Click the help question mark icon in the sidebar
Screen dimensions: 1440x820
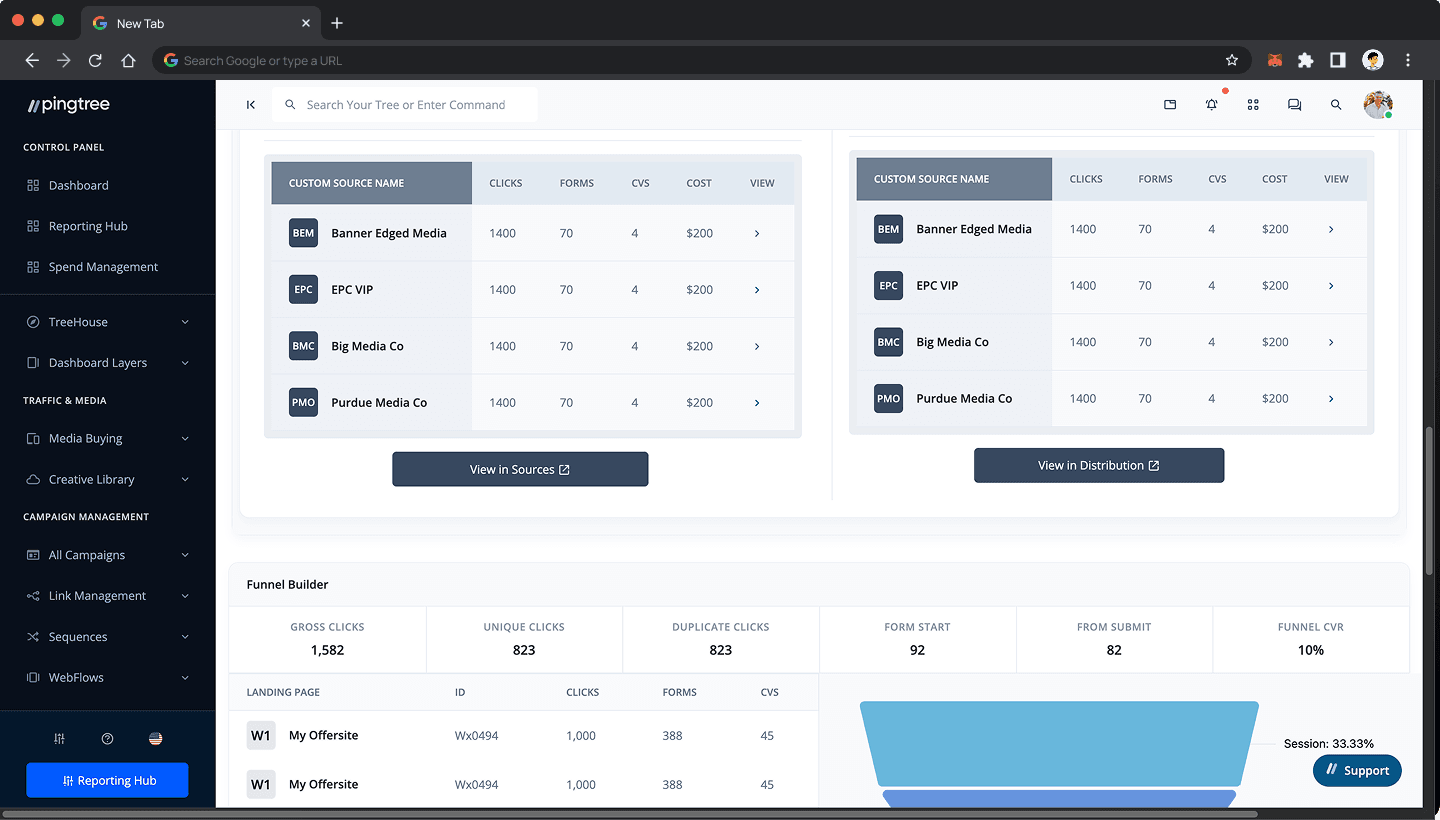(x=107, y=738)
